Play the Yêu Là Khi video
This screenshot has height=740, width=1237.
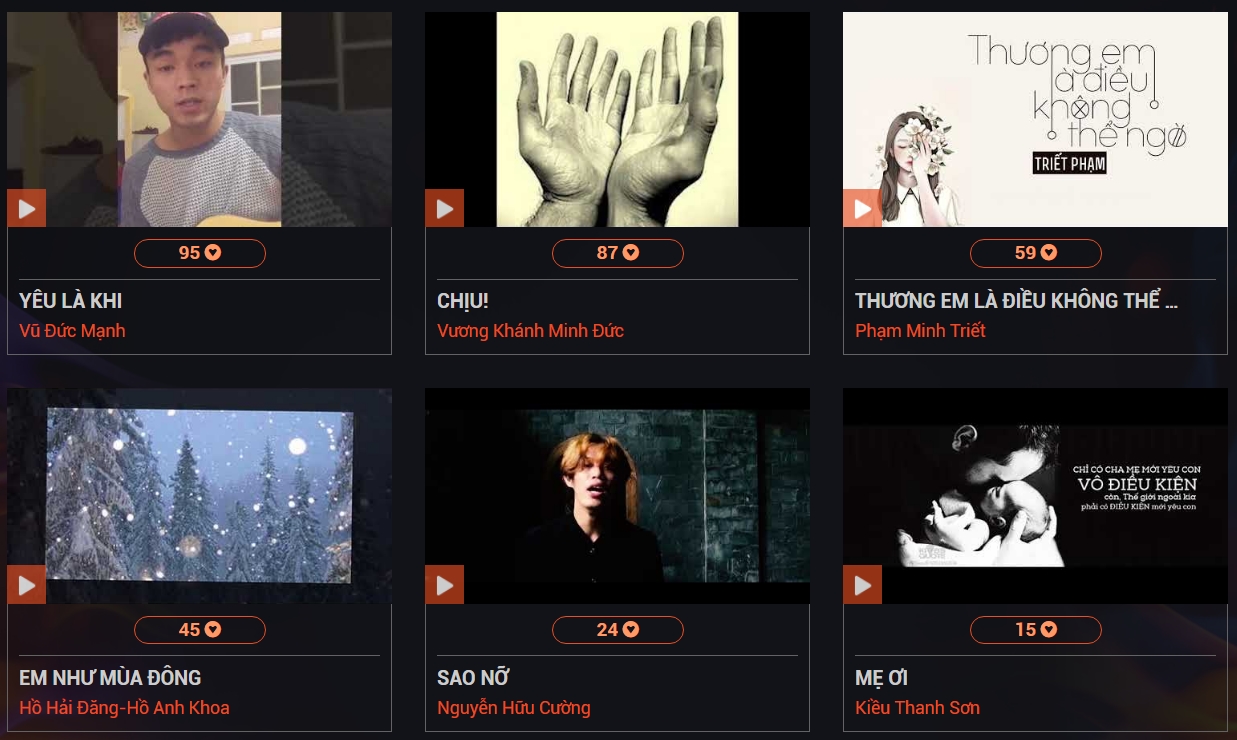pyautogui.click(x=26, y=208)
